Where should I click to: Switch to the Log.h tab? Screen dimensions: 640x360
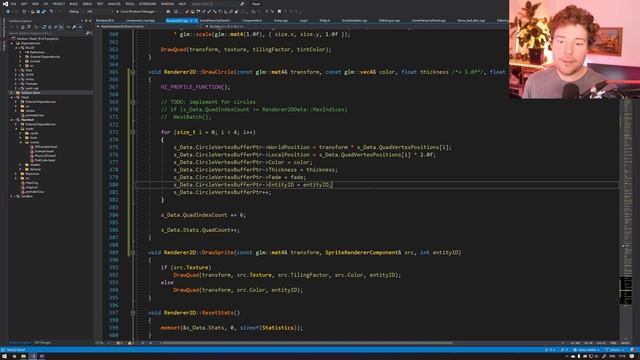point(304,20)
